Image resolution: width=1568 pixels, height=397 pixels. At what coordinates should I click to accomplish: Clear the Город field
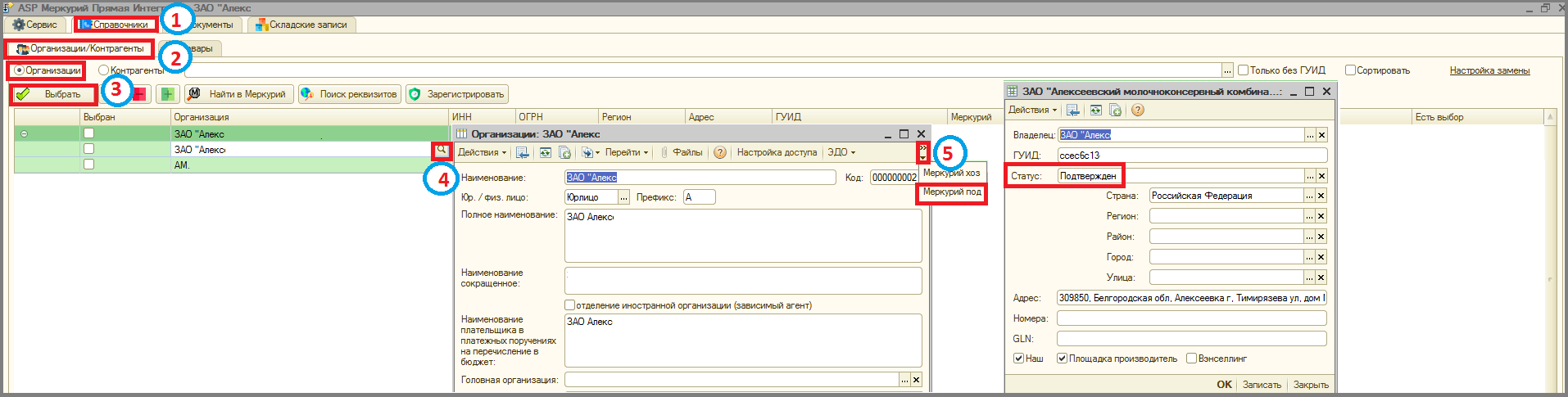click(1321, 256)
